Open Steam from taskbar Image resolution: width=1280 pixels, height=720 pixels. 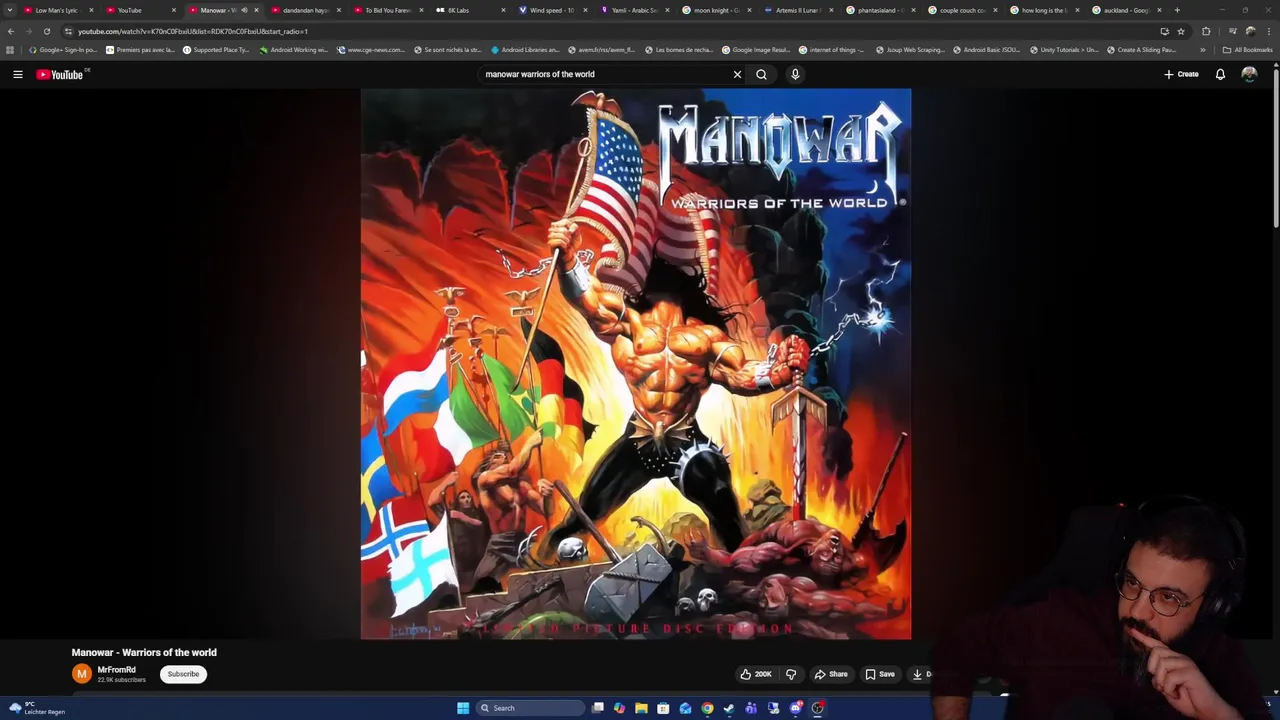[729, 708]
